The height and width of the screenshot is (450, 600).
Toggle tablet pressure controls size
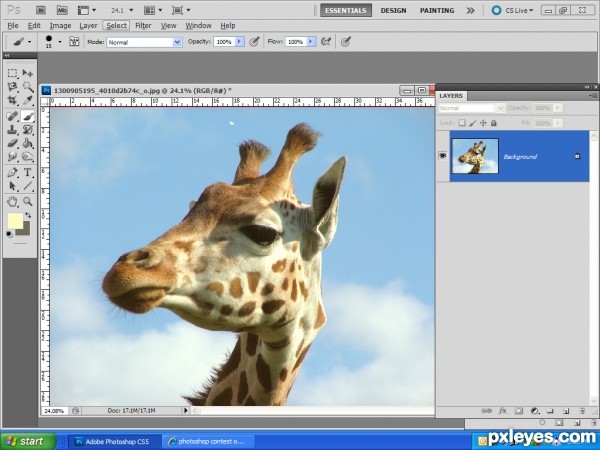pos(346,41)
